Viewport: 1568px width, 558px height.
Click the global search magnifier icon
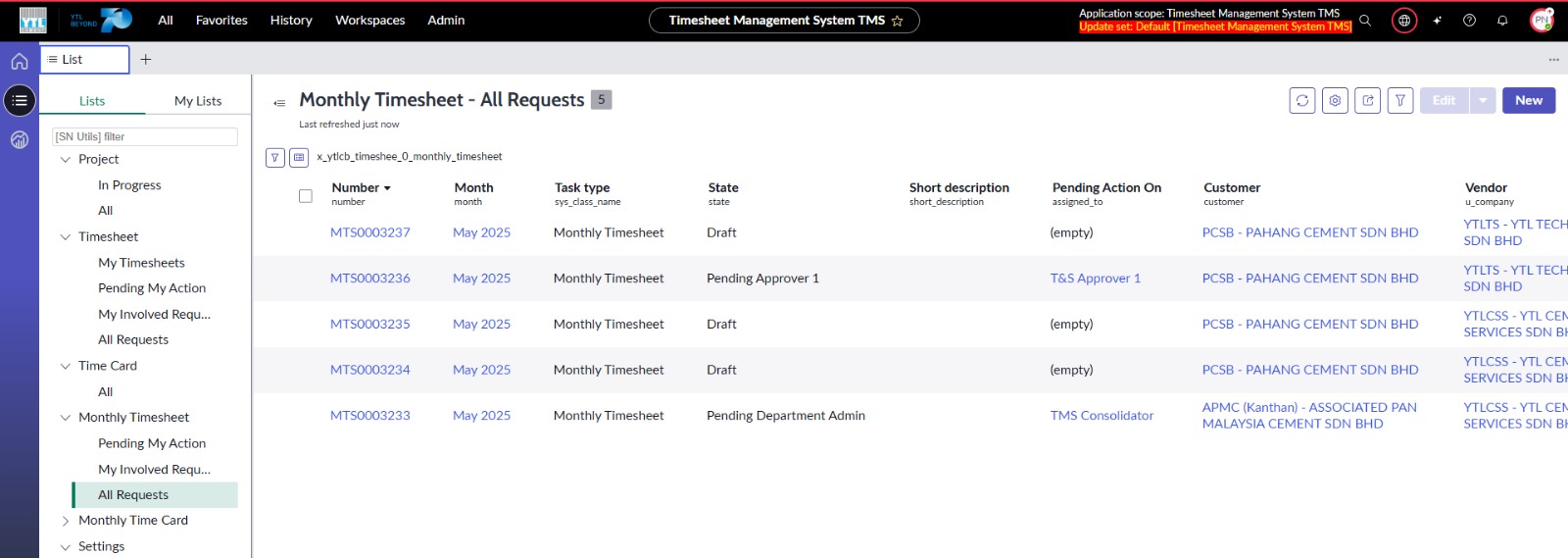(1365, 21)
